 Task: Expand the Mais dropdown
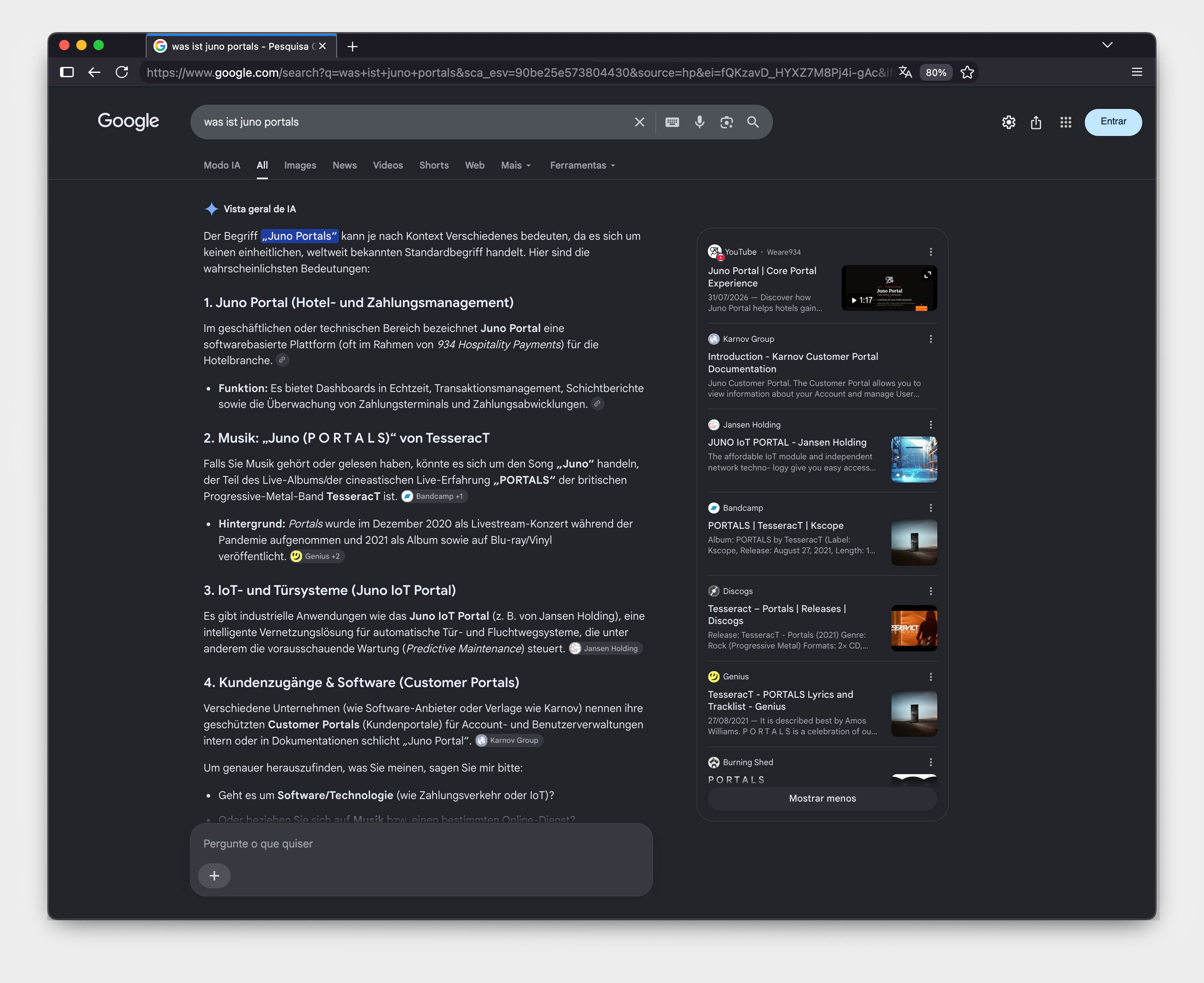(x=516, y=166)
